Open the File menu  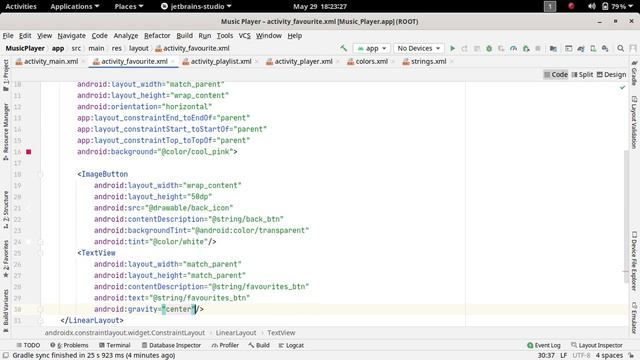coord(8,36)
